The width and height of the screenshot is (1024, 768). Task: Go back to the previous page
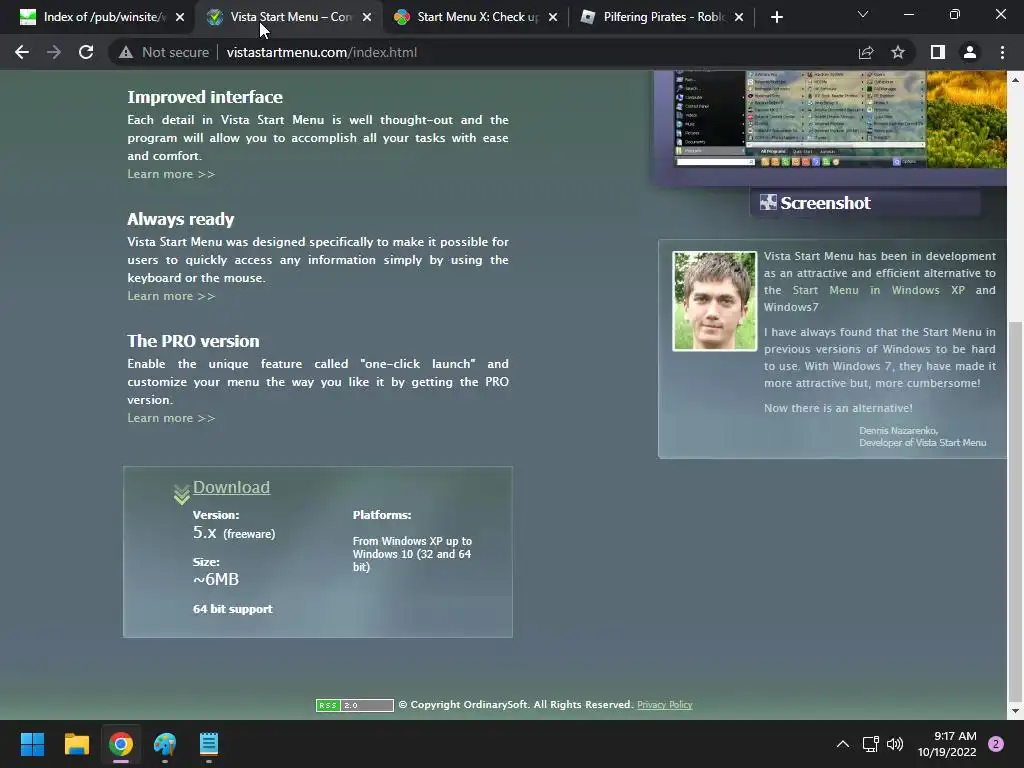point(22,52)
